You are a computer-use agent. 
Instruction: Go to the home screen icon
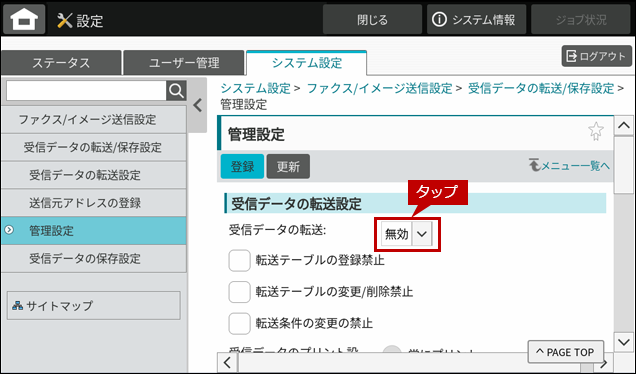click(x=24, y=19)
